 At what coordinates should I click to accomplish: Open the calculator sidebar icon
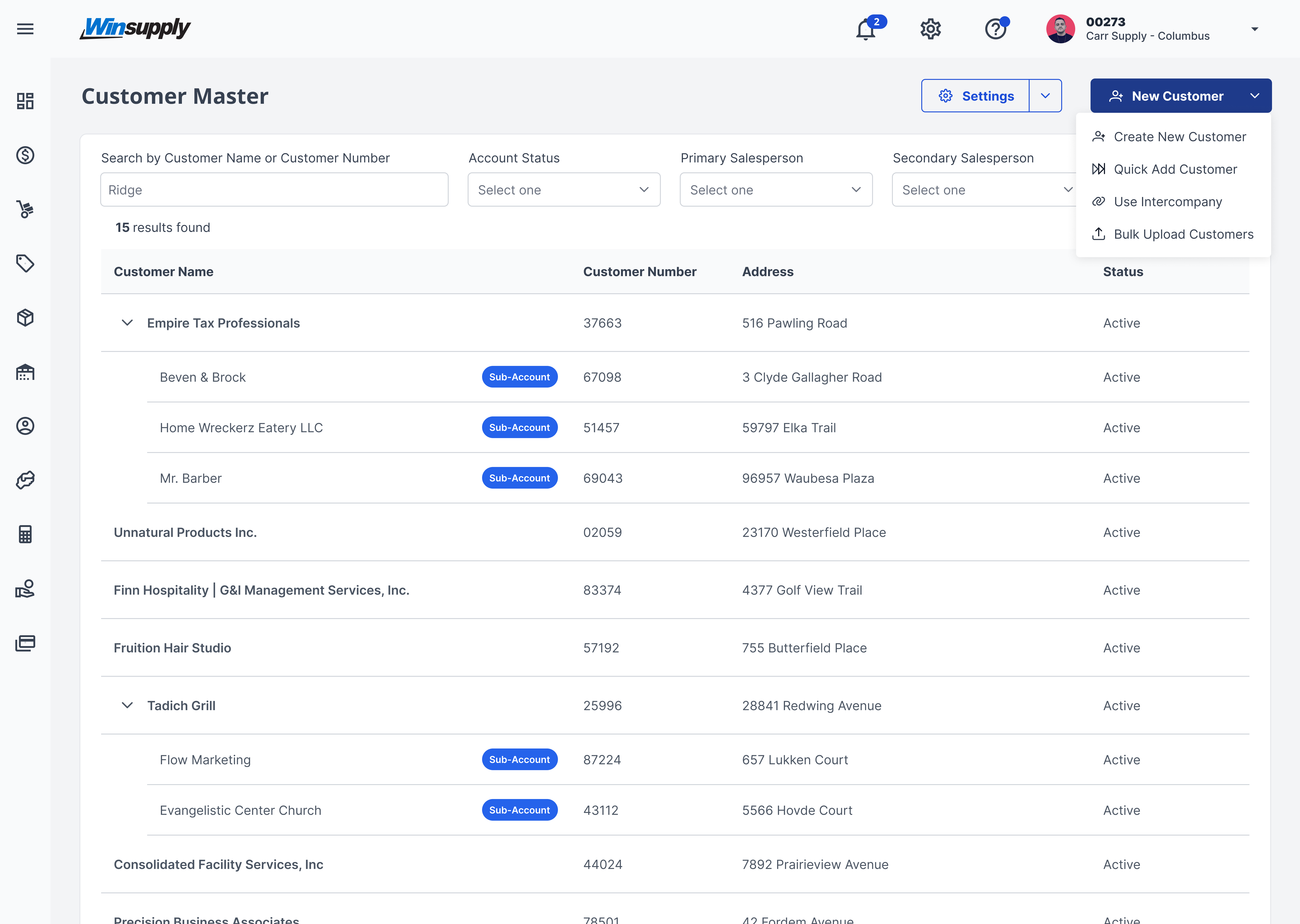click(x=25, y=534)
